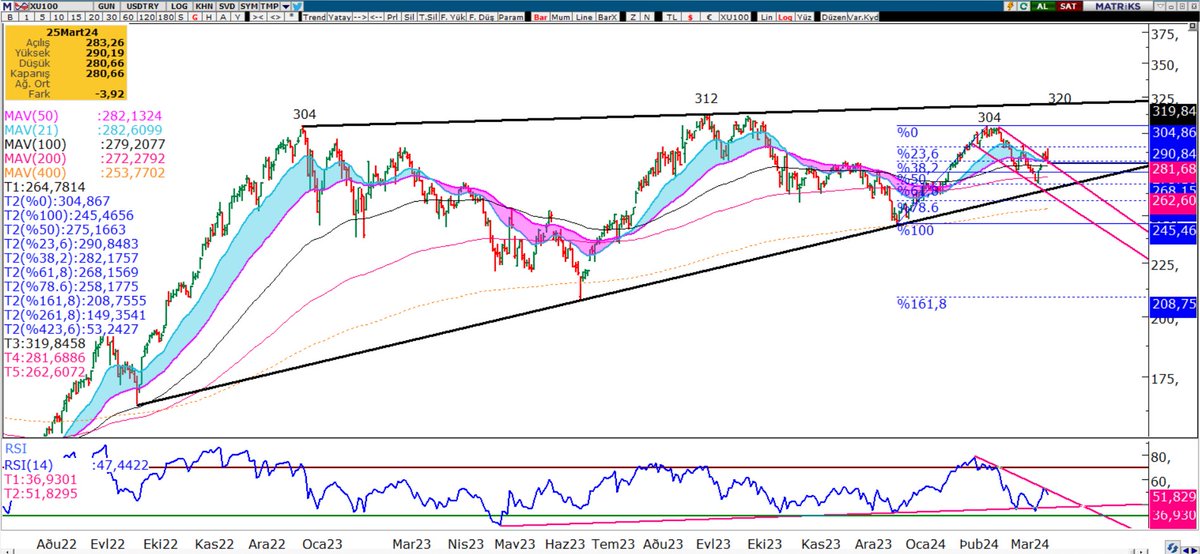This screenshot has height=554, width=1200.
Task: Click the chart icon beside XU100 symbol
Action: click(x=21, y=6)
